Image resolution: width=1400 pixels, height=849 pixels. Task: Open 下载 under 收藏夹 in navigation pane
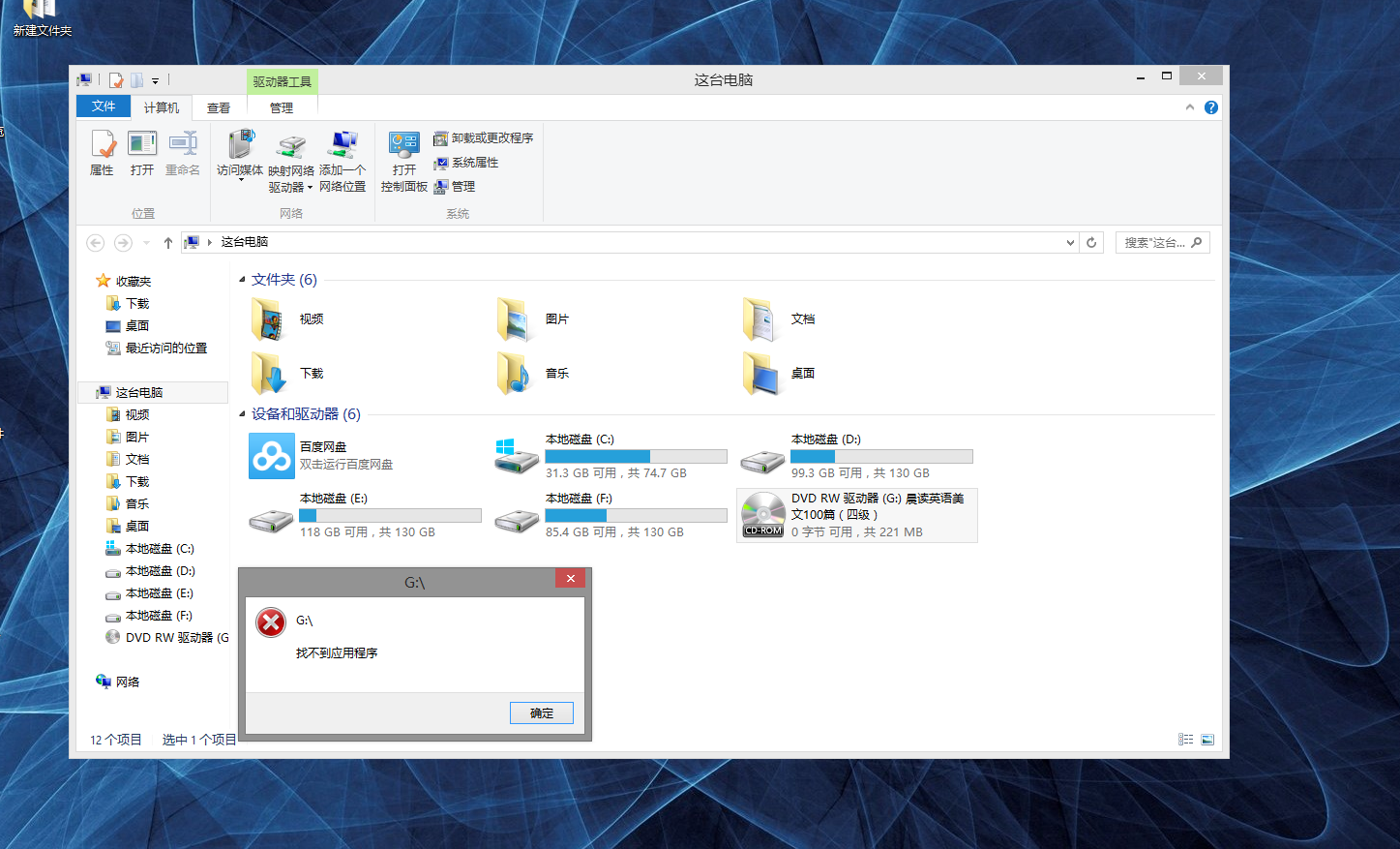click(x=128, y=304)
